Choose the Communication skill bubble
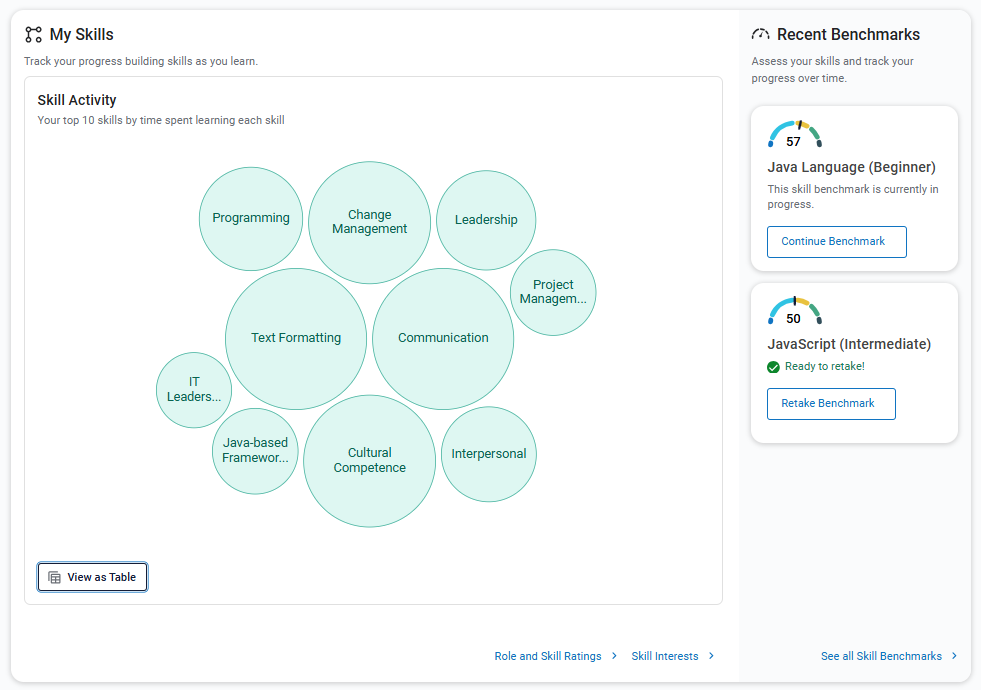 click(443, 338)
